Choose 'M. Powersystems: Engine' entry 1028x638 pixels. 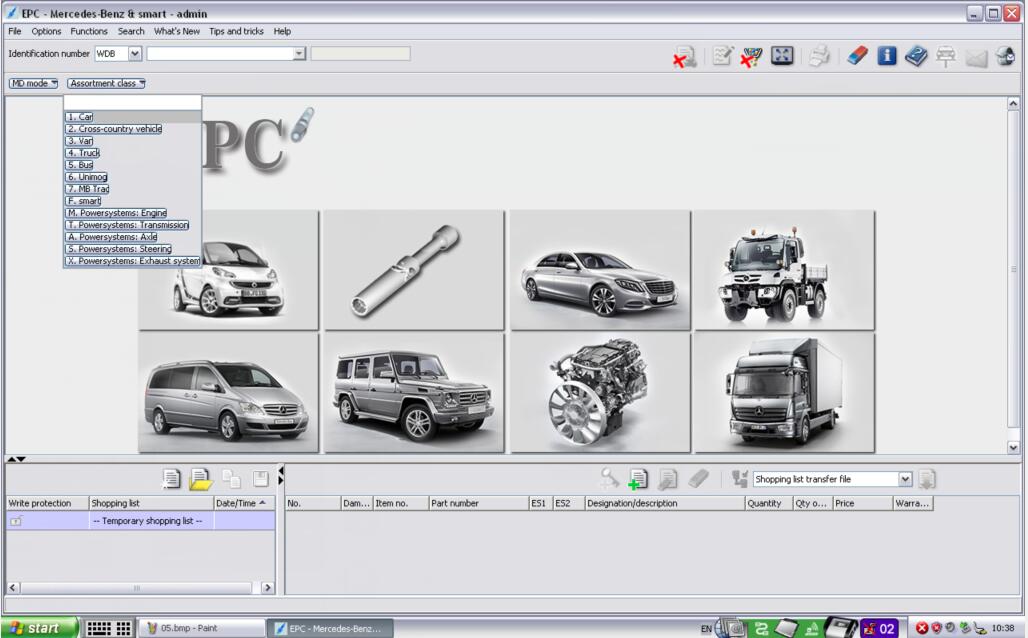[117, 213]
